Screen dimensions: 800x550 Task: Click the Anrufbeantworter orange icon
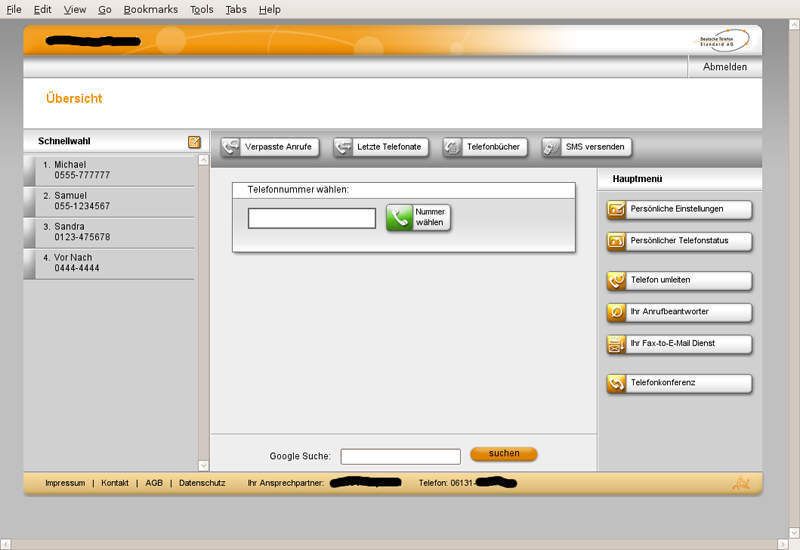click(616, 312)
